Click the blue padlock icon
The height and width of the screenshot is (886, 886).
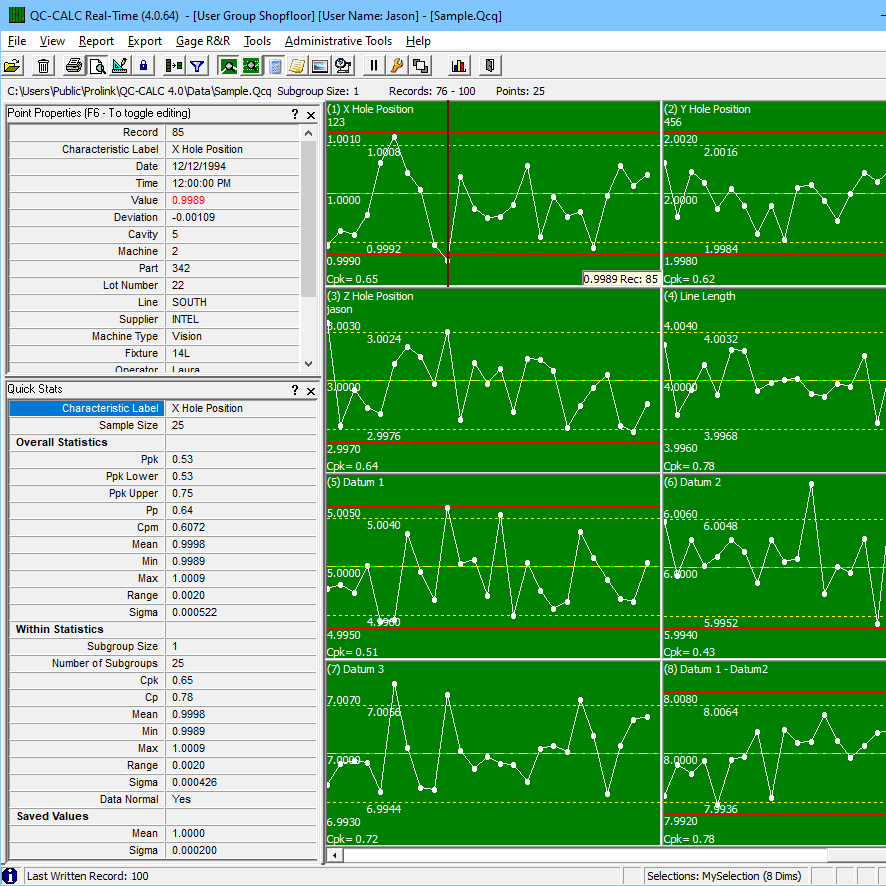coord(144,66)
